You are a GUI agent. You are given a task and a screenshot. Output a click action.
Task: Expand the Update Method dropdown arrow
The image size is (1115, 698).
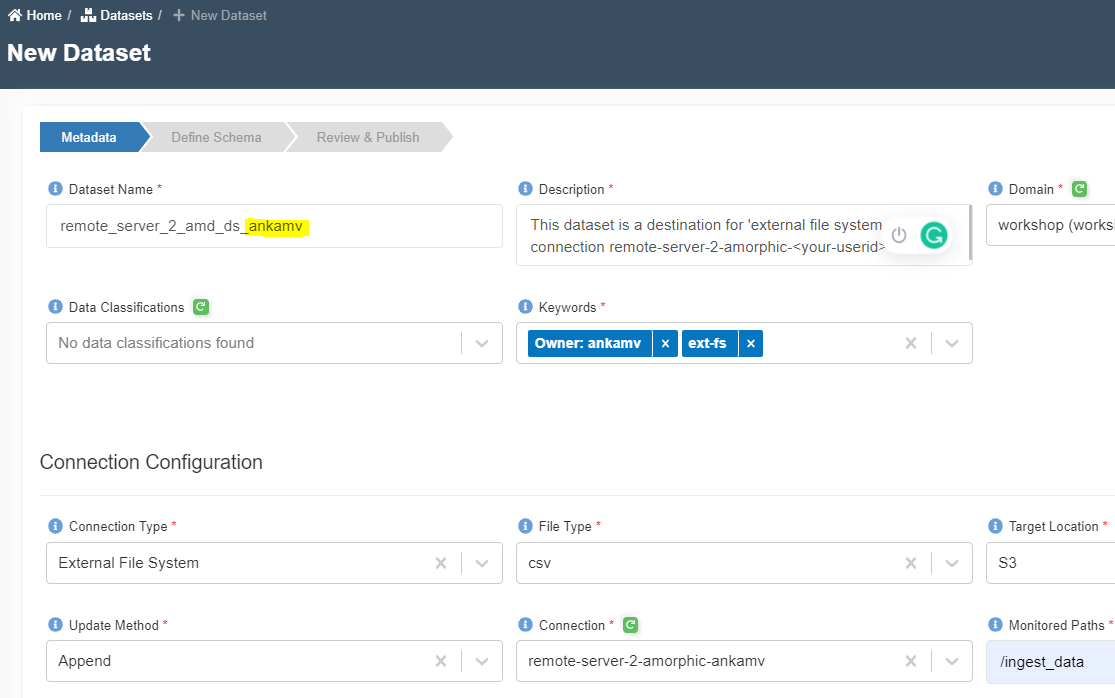pos(481,661)
